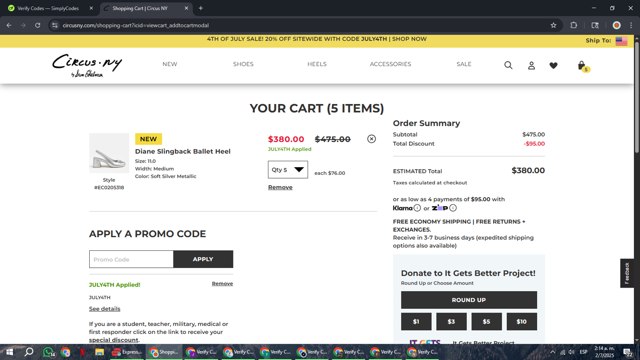Image resolution: width=640 pixels, height=360 pixels.
Task: Click the ESP language indicator
Action: [583, 352]
